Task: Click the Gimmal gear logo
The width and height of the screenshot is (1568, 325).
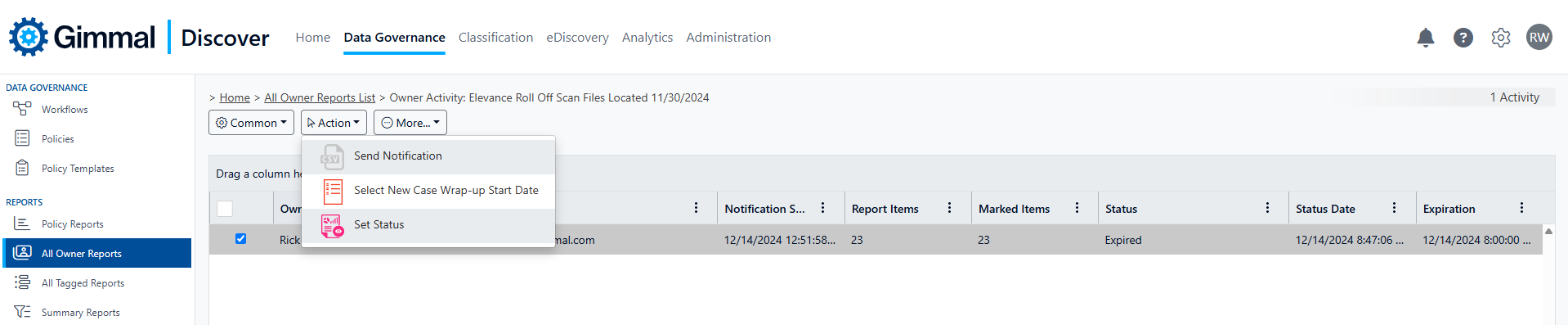Action: [29, 37]
